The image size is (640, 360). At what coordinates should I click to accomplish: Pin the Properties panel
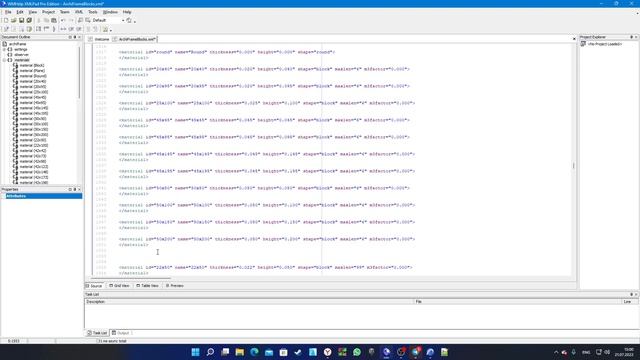point(75,189)
